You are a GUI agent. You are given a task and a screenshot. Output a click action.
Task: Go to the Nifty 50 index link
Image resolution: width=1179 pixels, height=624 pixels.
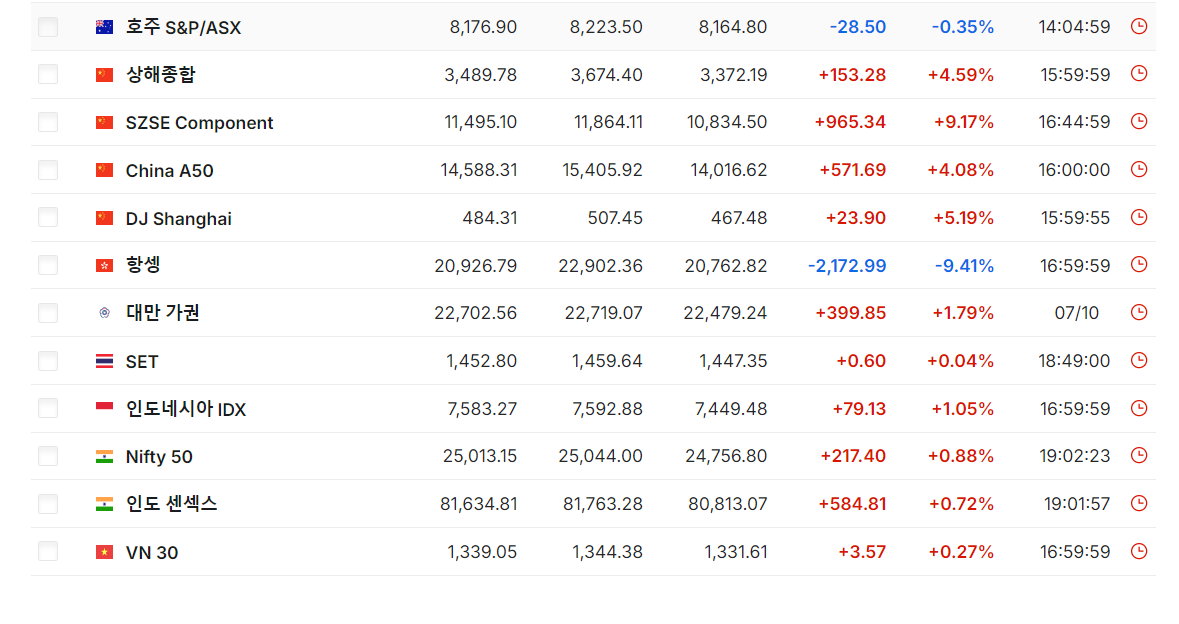point(159,456)
